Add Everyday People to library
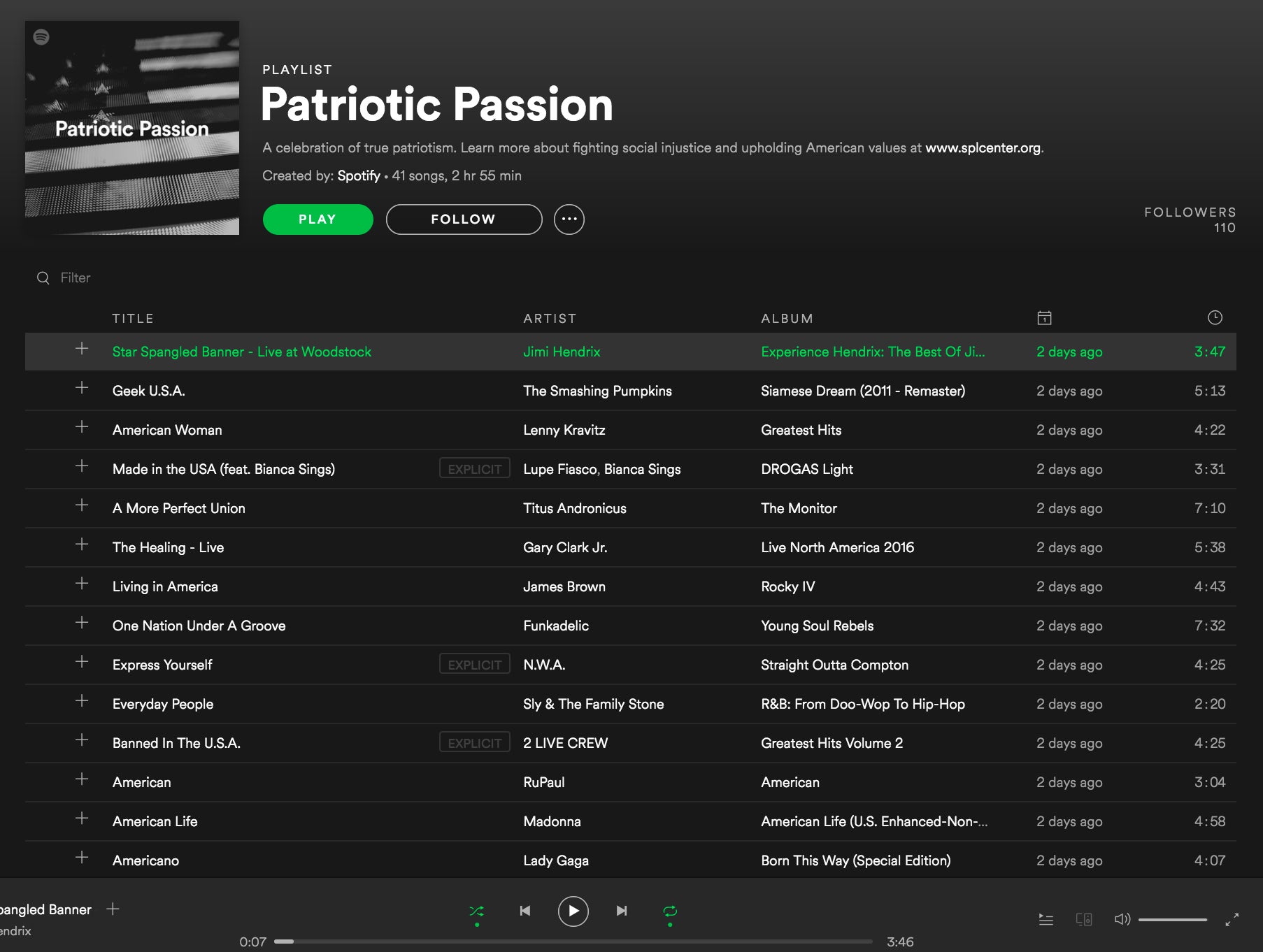Screen dimensions: 1263x952 pos(82,701)
